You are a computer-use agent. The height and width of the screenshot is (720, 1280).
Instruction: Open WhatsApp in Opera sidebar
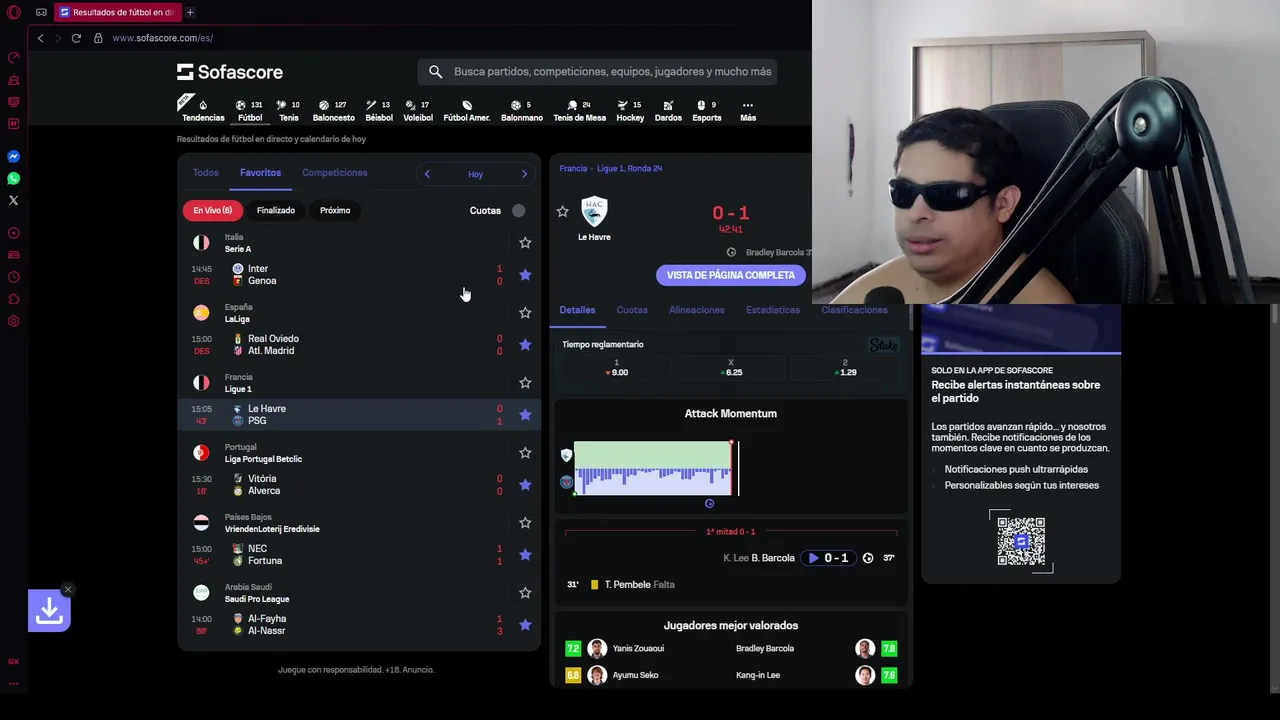(x=13, y=179)
